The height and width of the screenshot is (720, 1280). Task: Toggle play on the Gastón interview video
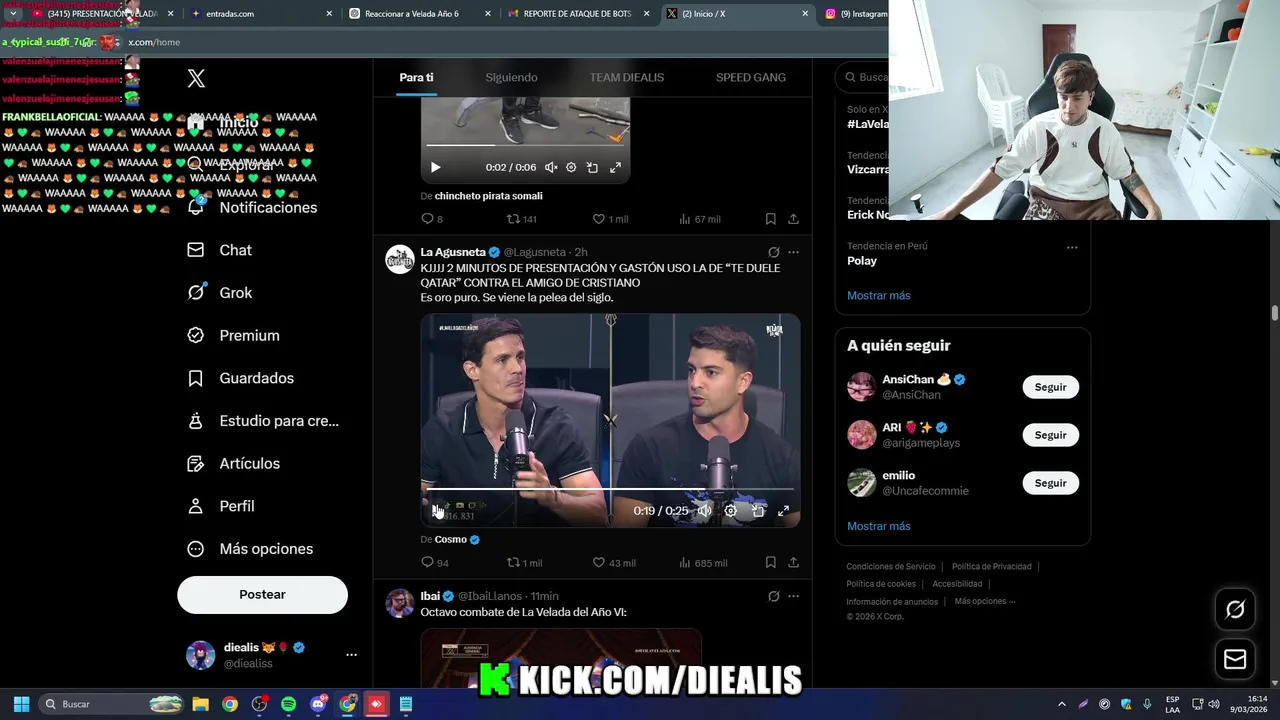pyautogui.click(x=437, y=510)
